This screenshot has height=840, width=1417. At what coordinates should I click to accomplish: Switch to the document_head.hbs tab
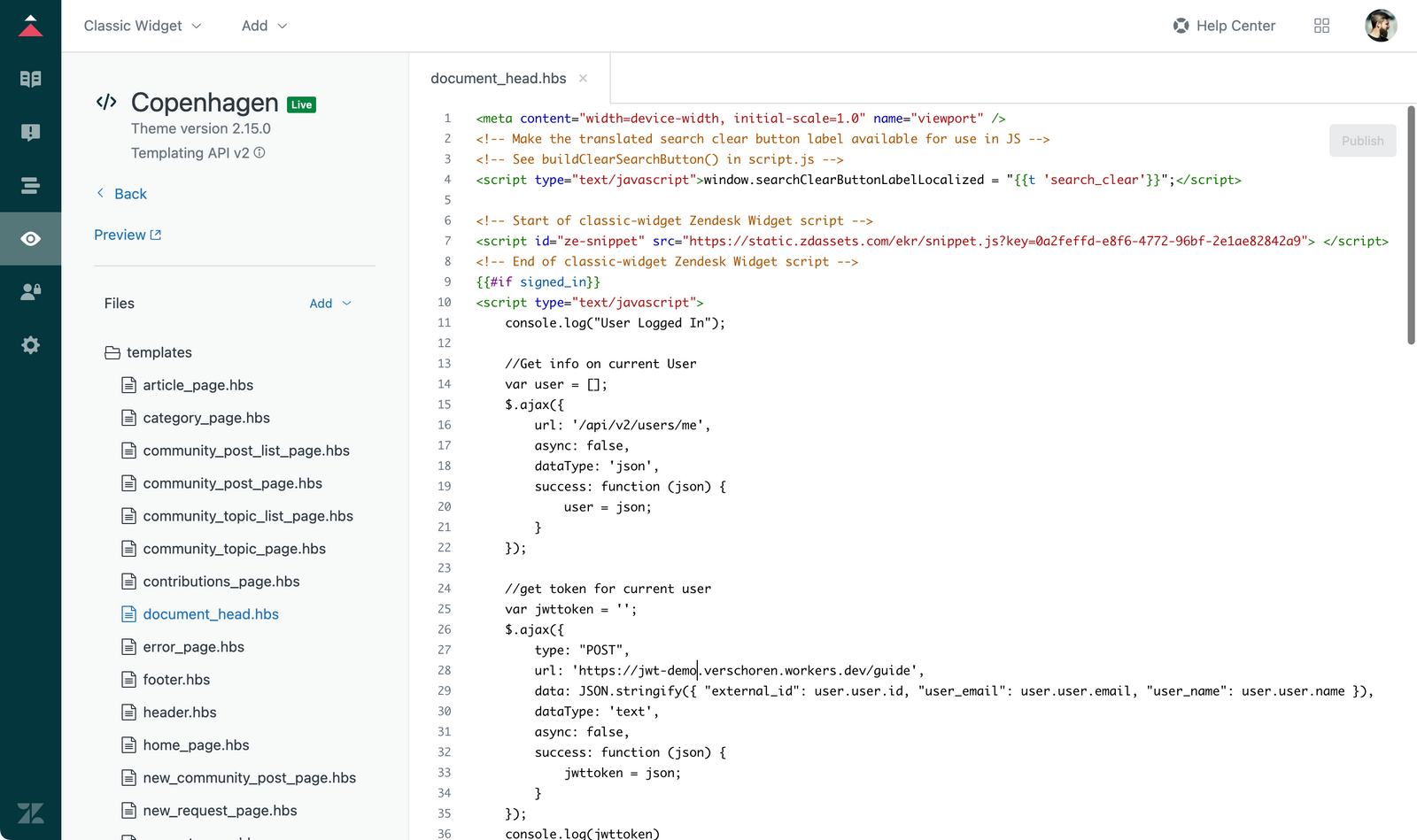pos(499,78)
